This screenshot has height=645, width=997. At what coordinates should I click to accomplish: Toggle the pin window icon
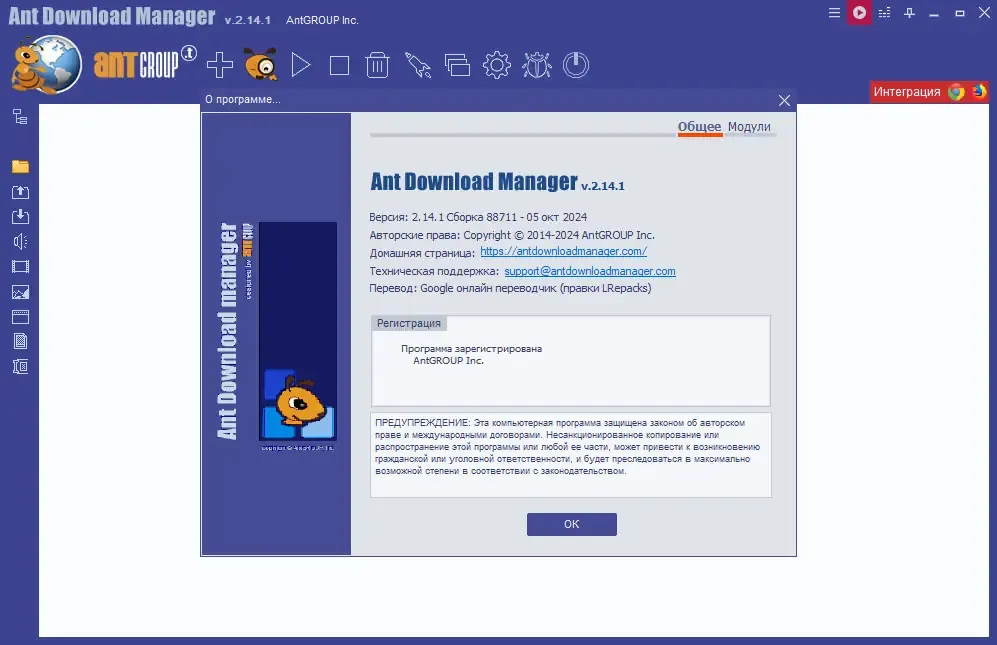pos(909,13)
